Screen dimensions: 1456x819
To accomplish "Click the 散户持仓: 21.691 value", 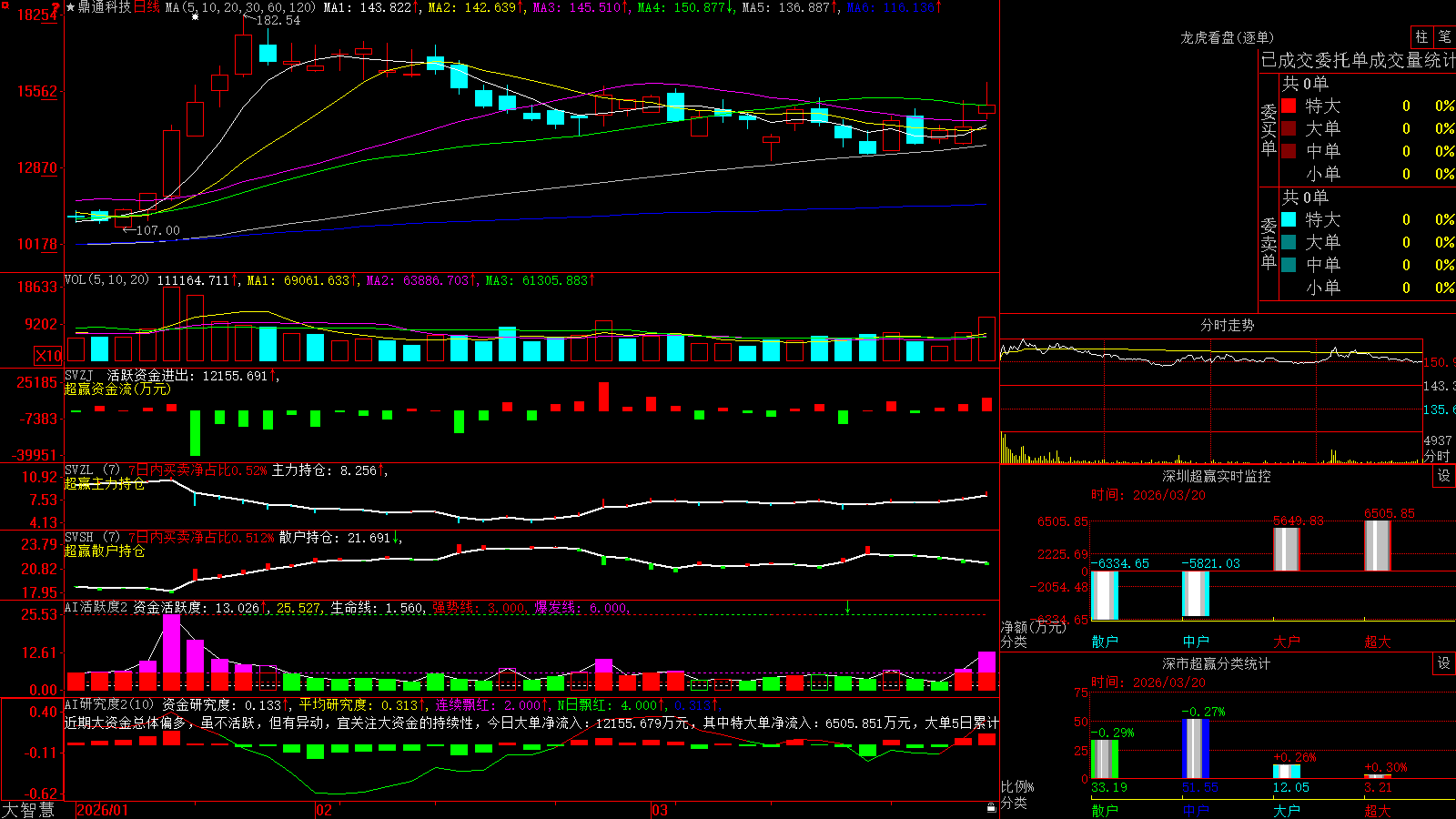I will point(335,537).
